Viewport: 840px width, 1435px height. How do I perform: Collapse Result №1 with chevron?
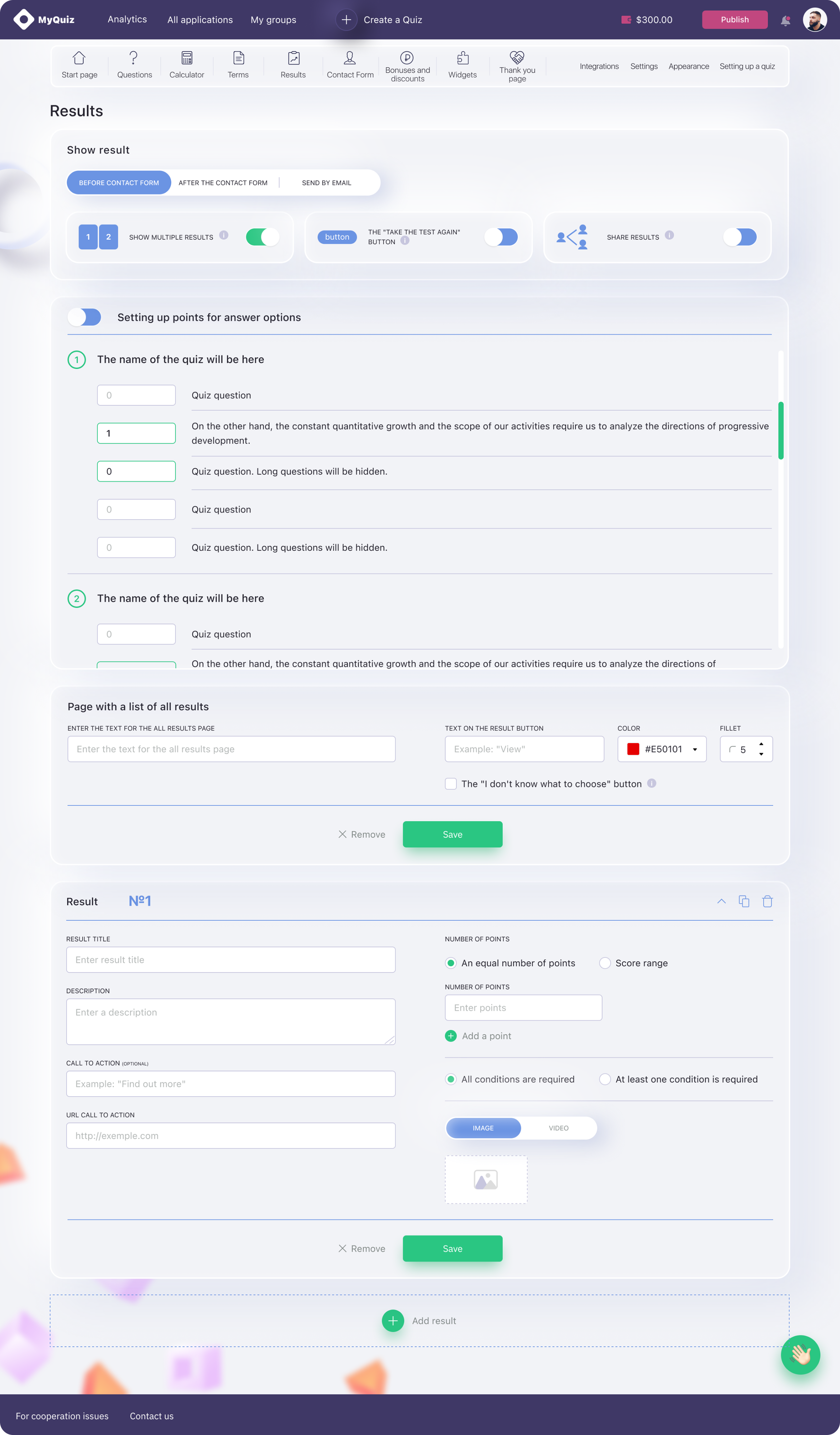[x=721, y=901]
